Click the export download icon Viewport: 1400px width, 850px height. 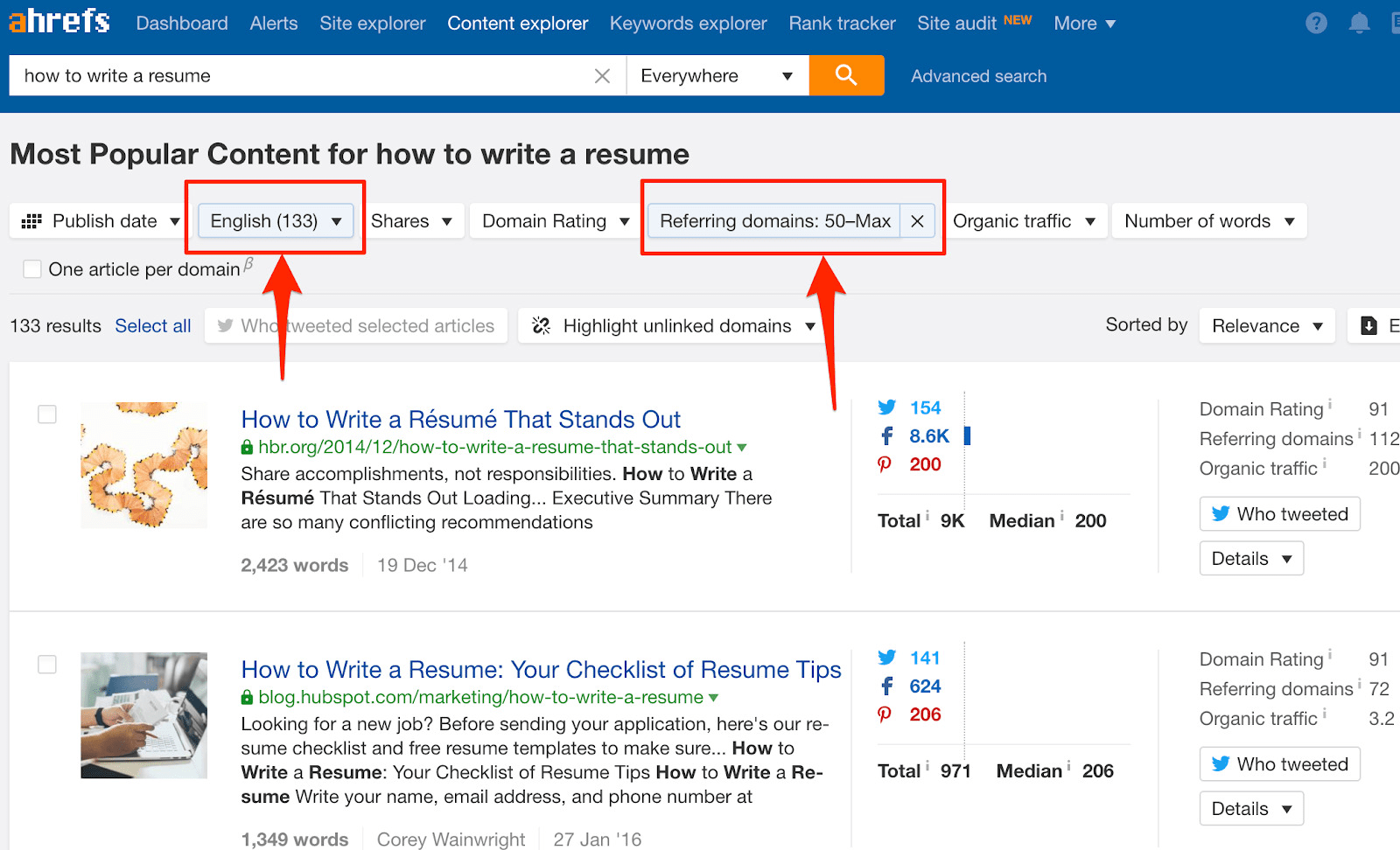point(1369,326)
